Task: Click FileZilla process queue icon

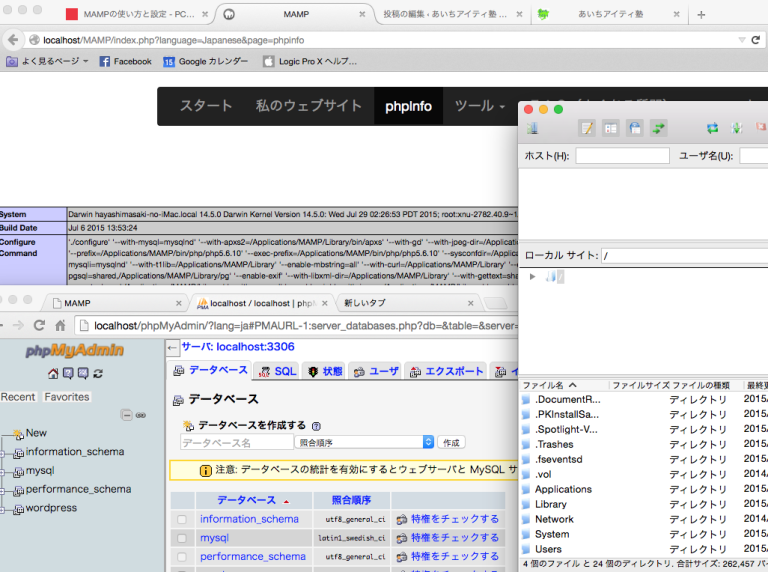Action: tap(737, 128)
